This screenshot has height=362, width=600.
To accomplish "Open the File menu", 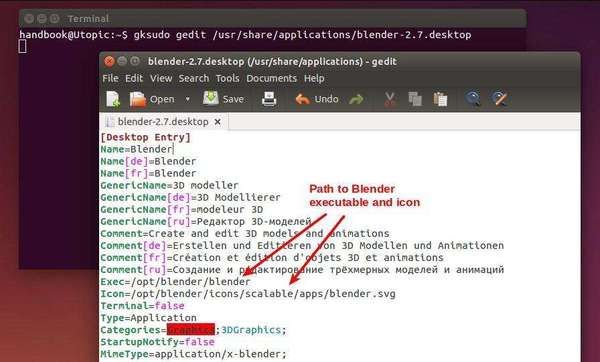I will click(110, 78).
